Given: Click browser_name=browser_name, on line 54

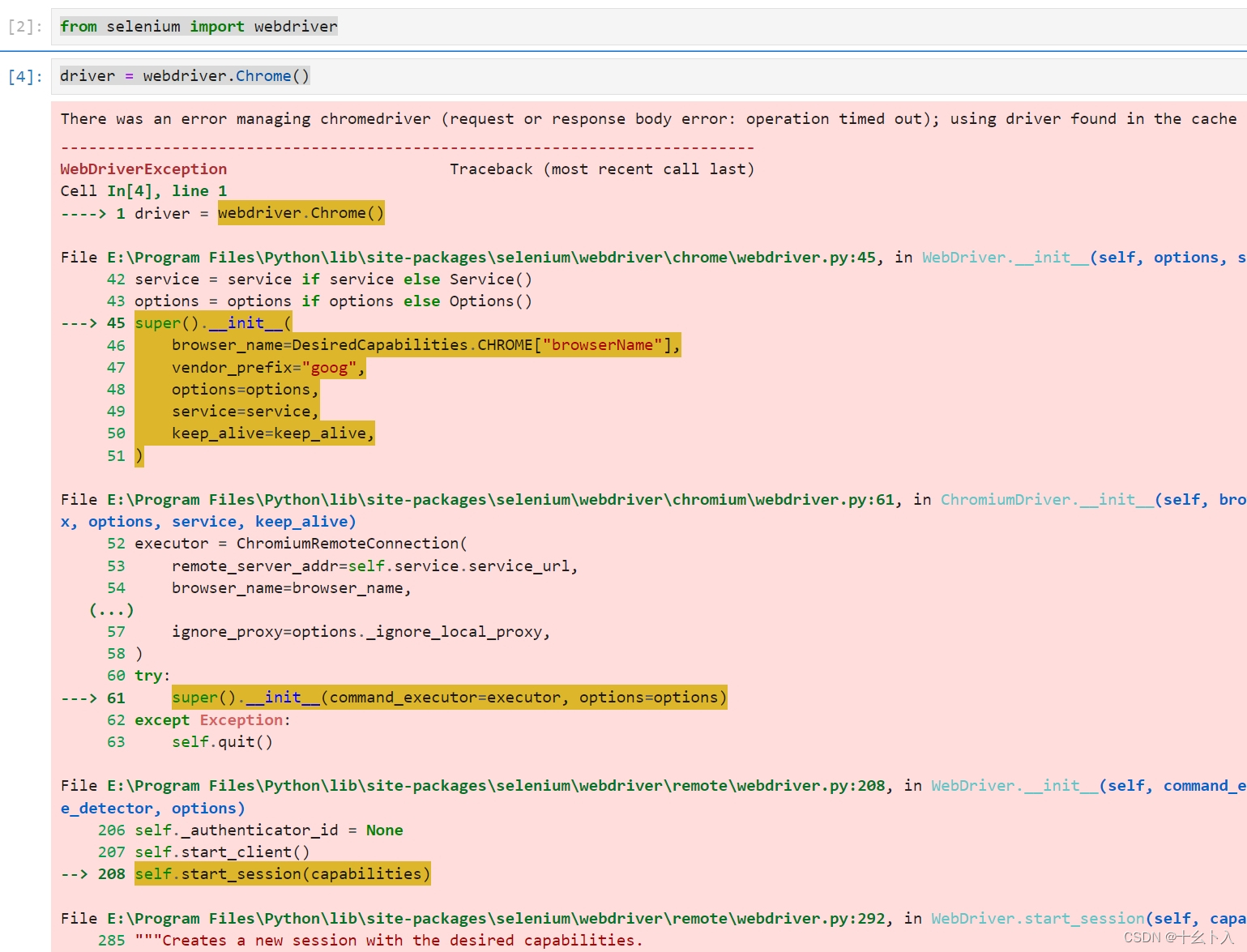Looking at the screenshot, I should [x=292, y=587].
